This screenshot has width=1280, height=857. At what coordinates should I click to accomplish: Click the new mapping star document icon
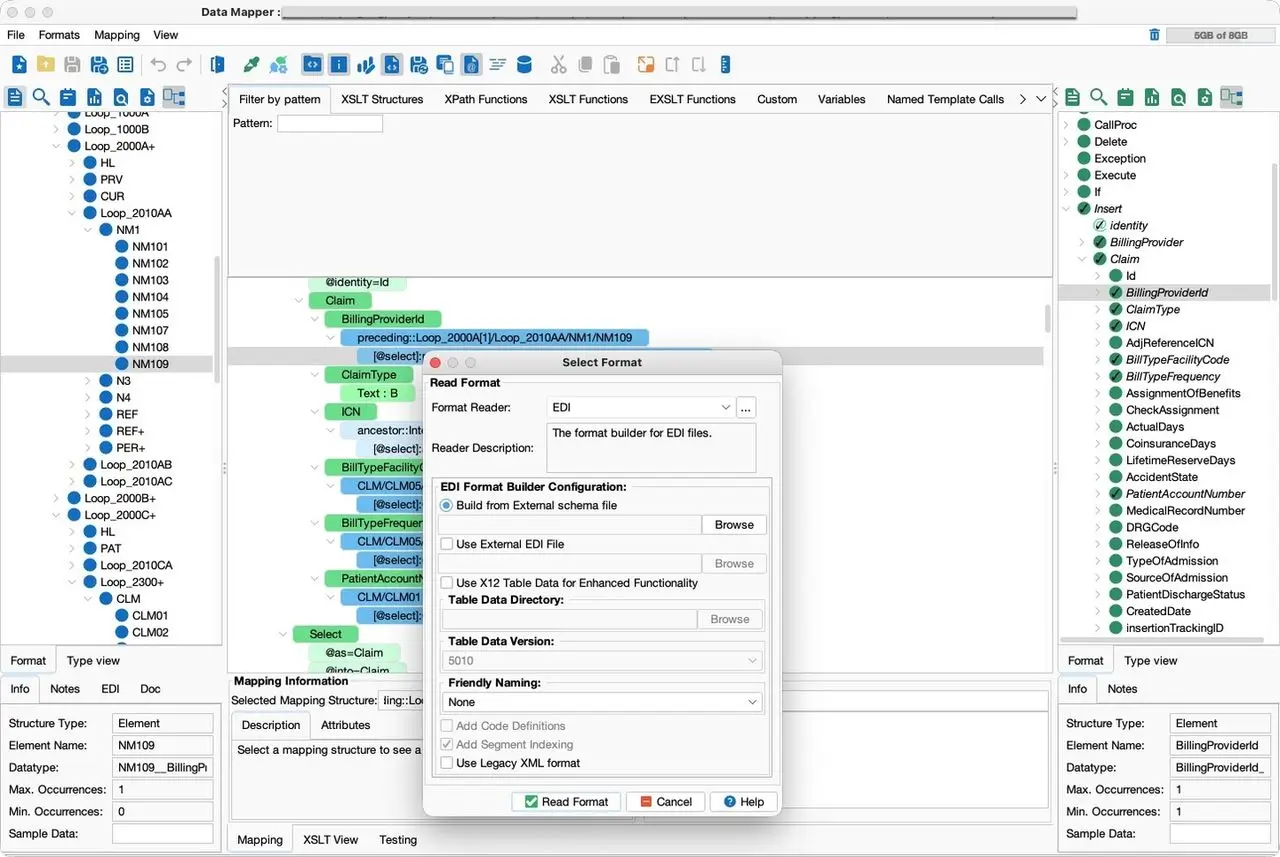coord(19,65)
